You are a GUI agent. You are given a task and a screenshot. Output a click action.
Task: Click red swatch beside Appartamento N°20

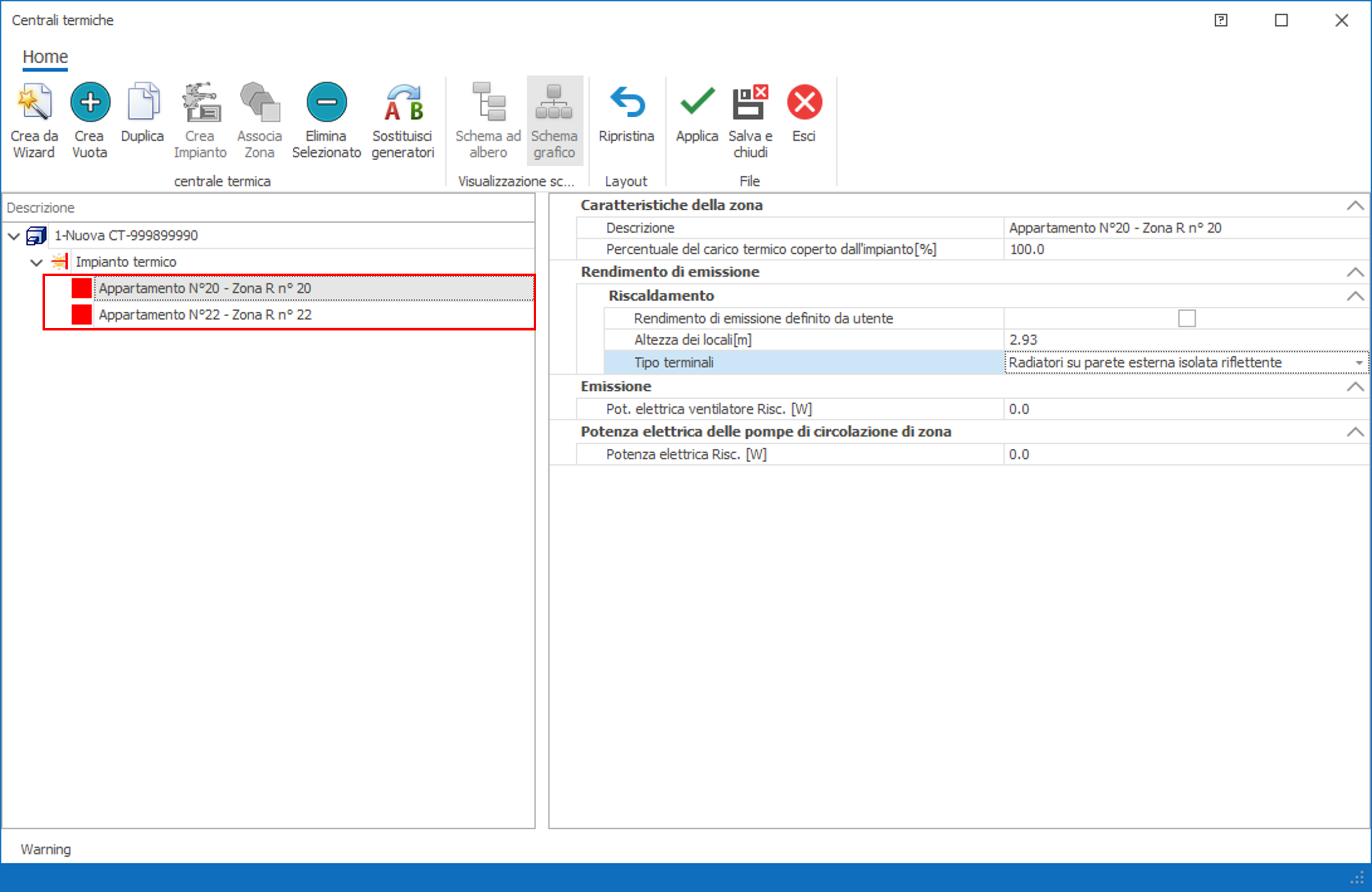tap(82, 288)
